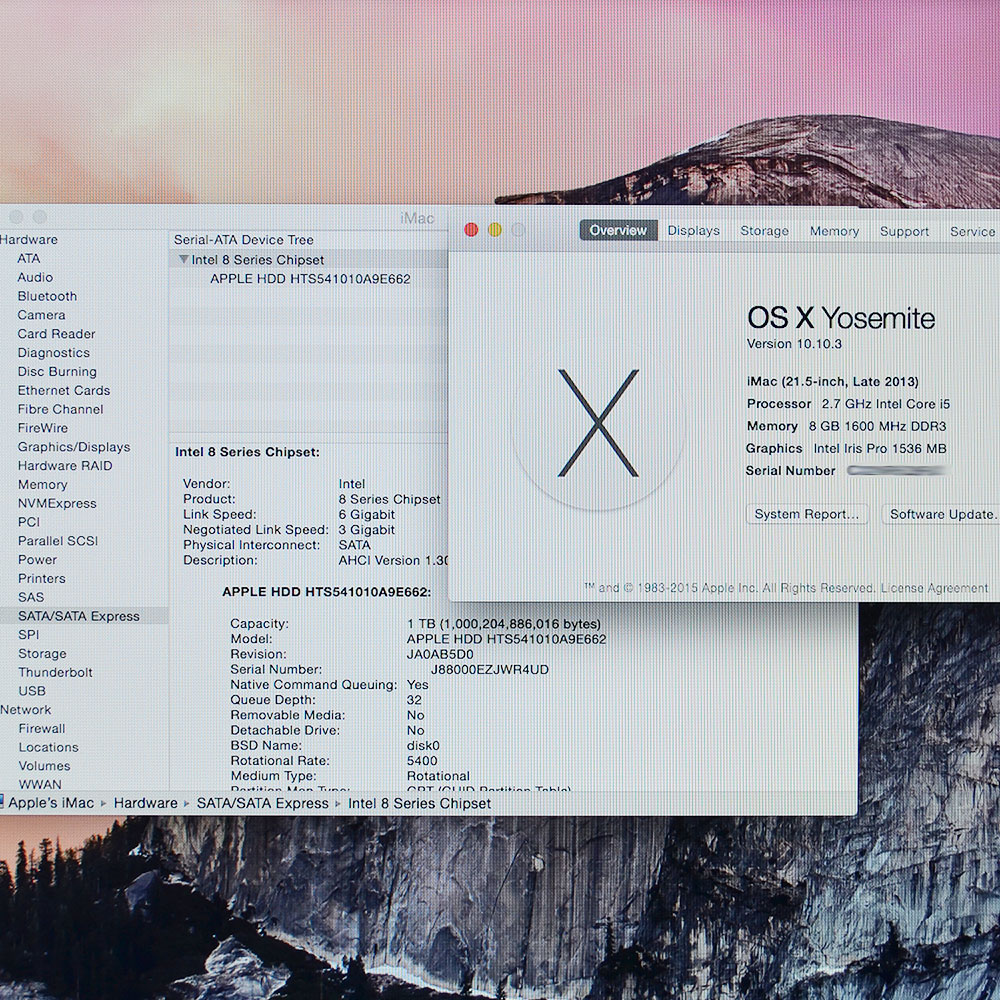
Task: Select APPLE HDD HTS541010A9E662 in device tree
Action: (310, 279)
